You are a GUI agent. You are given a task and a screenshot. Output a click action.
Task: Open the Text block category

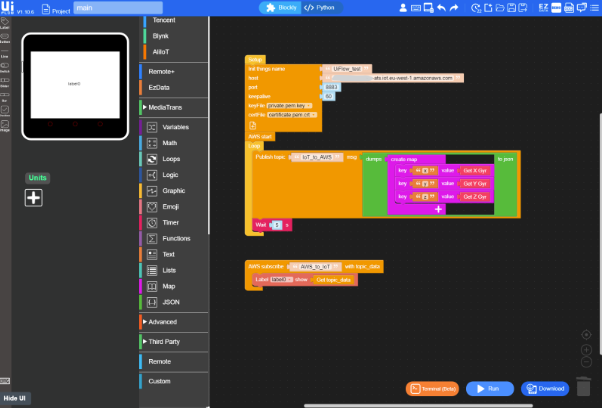coord(174,254)
